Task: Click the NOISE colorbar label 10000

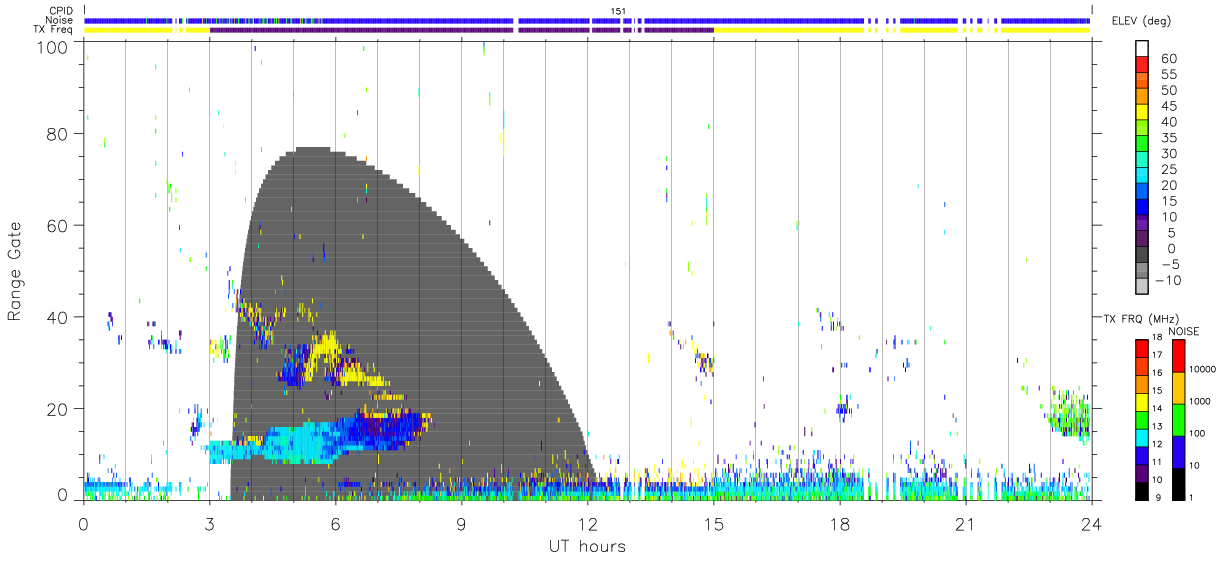Action: (1204, 369)
